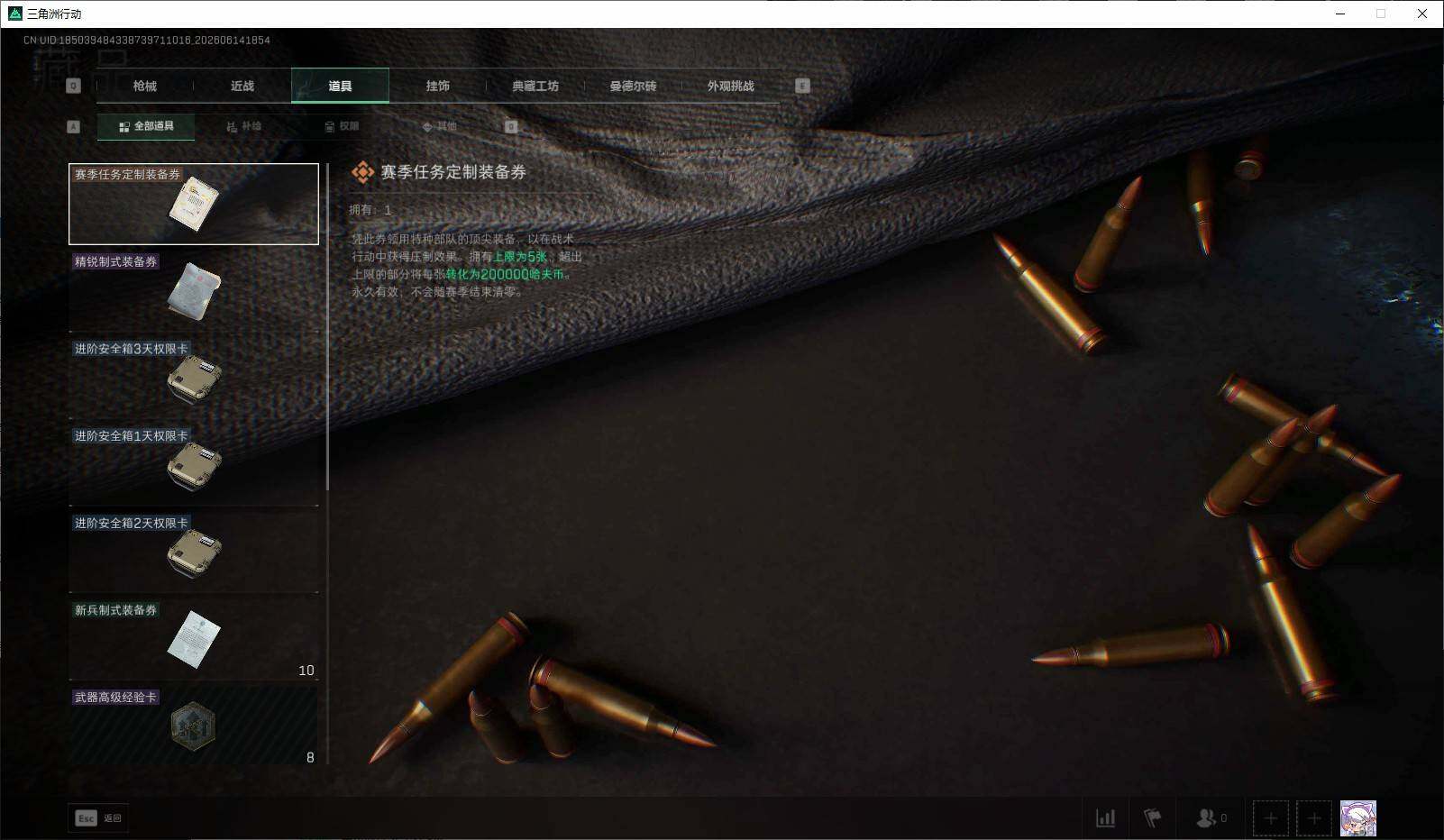Filter items by 其他
The width and height of the screenshot is (1444, 840).
click(440, 126)
